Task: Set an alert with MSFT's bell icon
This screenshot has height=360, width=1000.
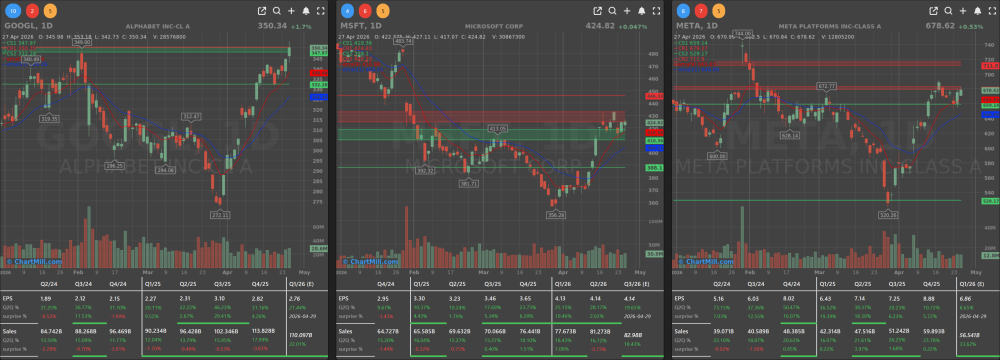Action: [642, 11]
